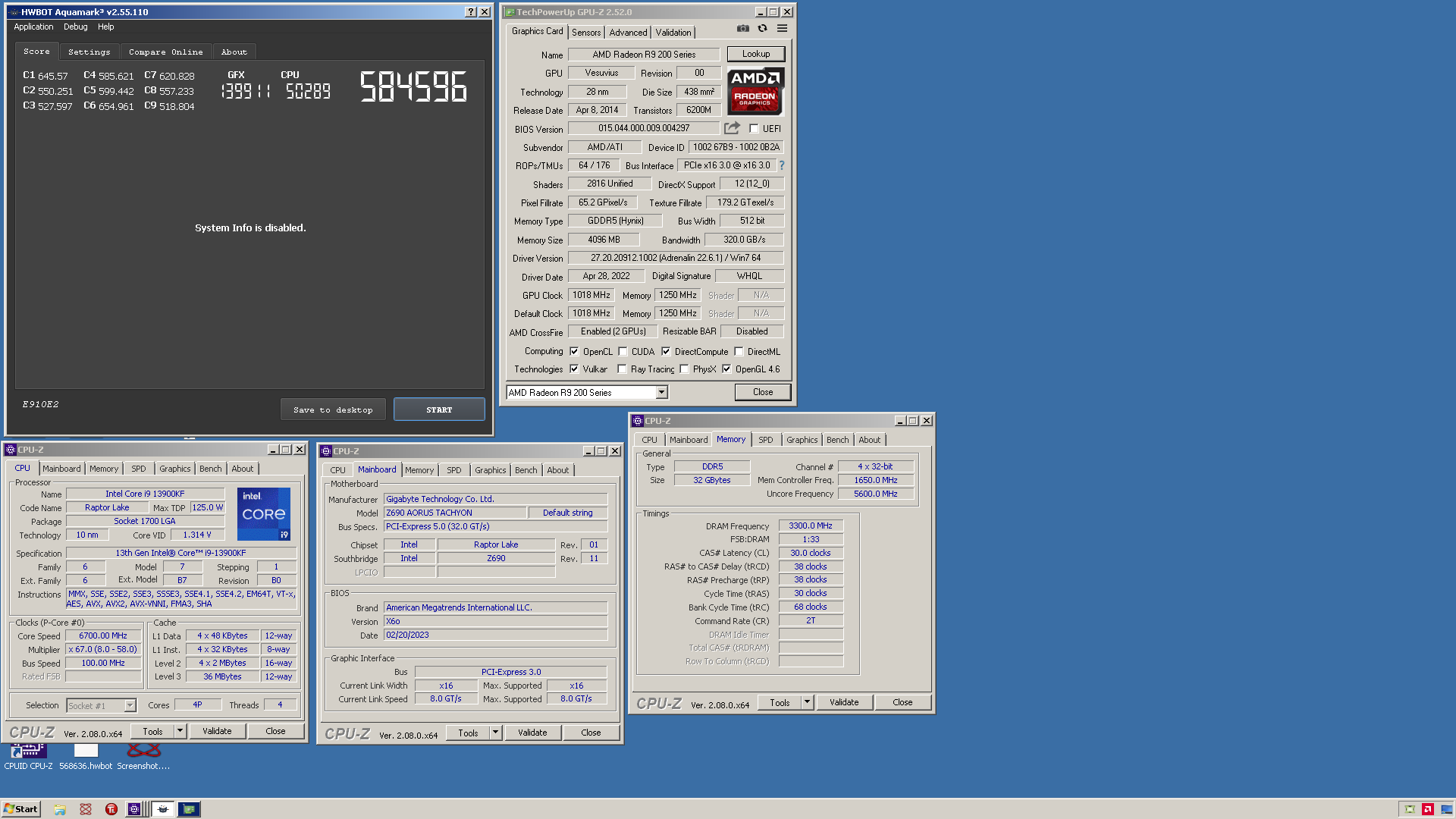Toggle the OpenCL checkbox
The width and height of the screenshot is (1456, 819).
pos(574,352)
